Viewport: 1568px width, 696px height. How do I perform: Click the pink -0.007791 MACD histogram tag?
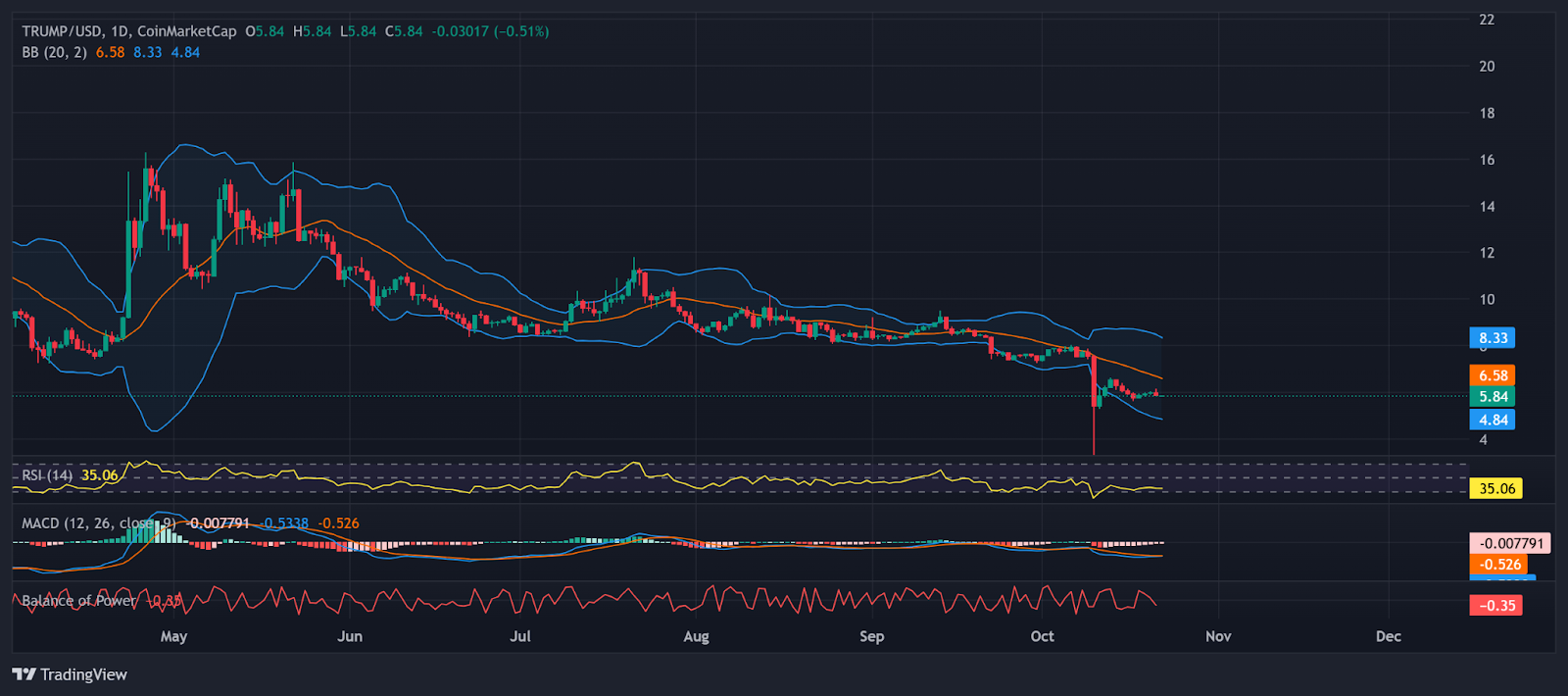tap(1510, 543)
